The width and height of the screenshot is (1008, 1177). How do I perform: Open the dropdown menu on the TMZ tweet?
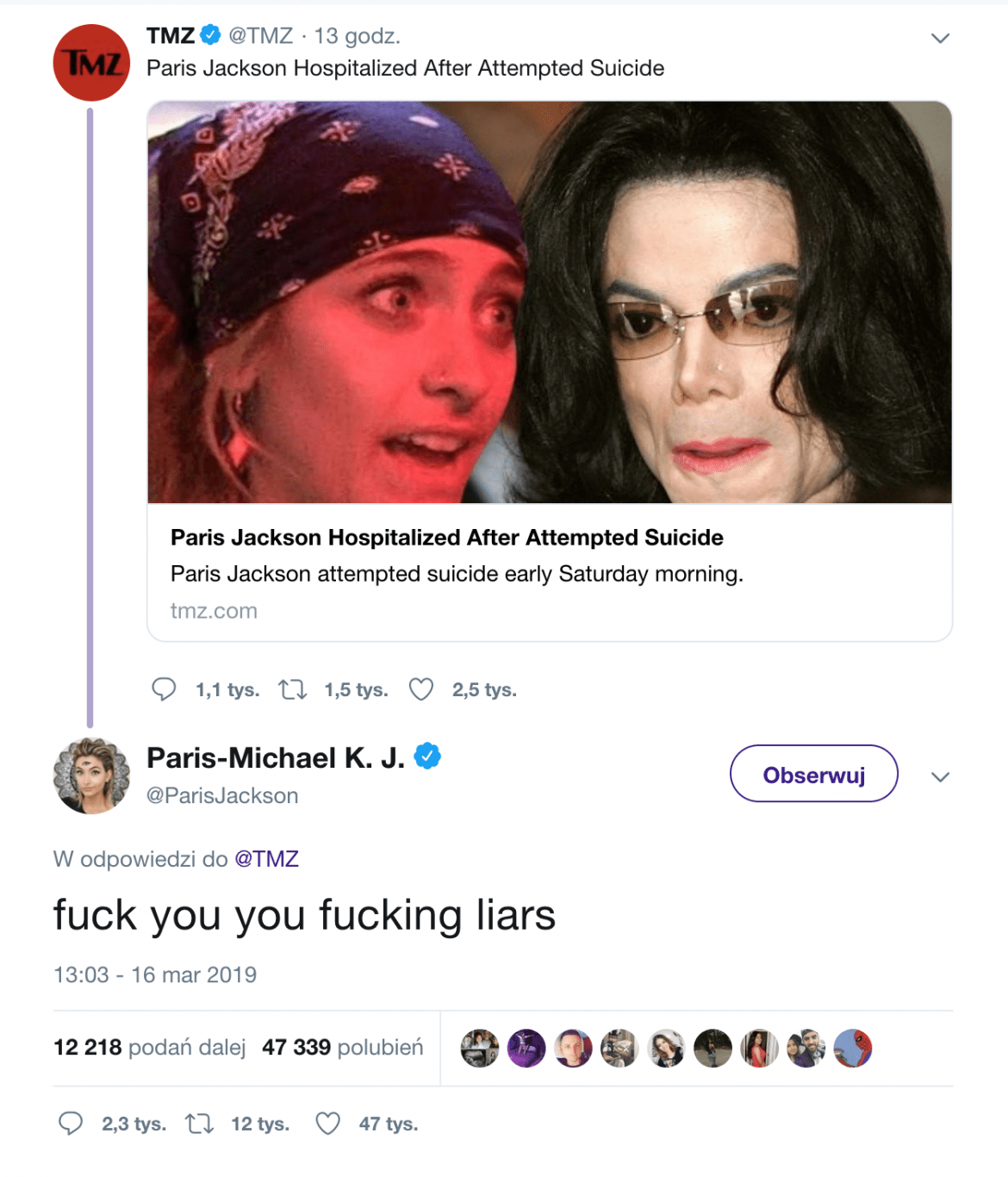(939, 38)
